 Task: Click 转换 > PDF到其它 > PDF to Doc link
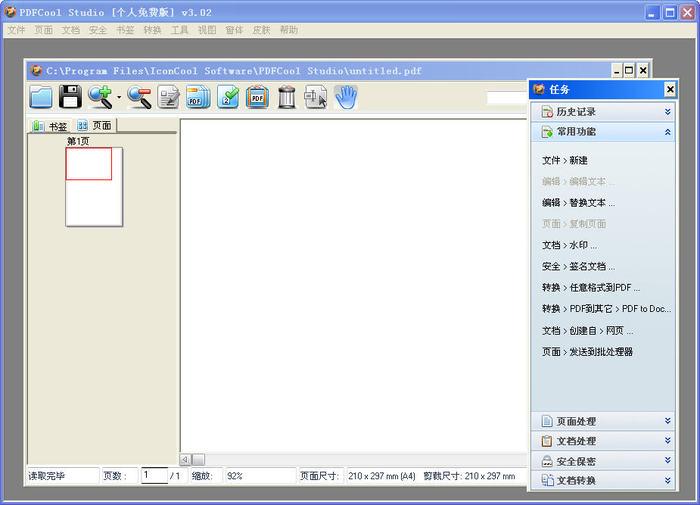pyautogui.click(x=606, y=309)
